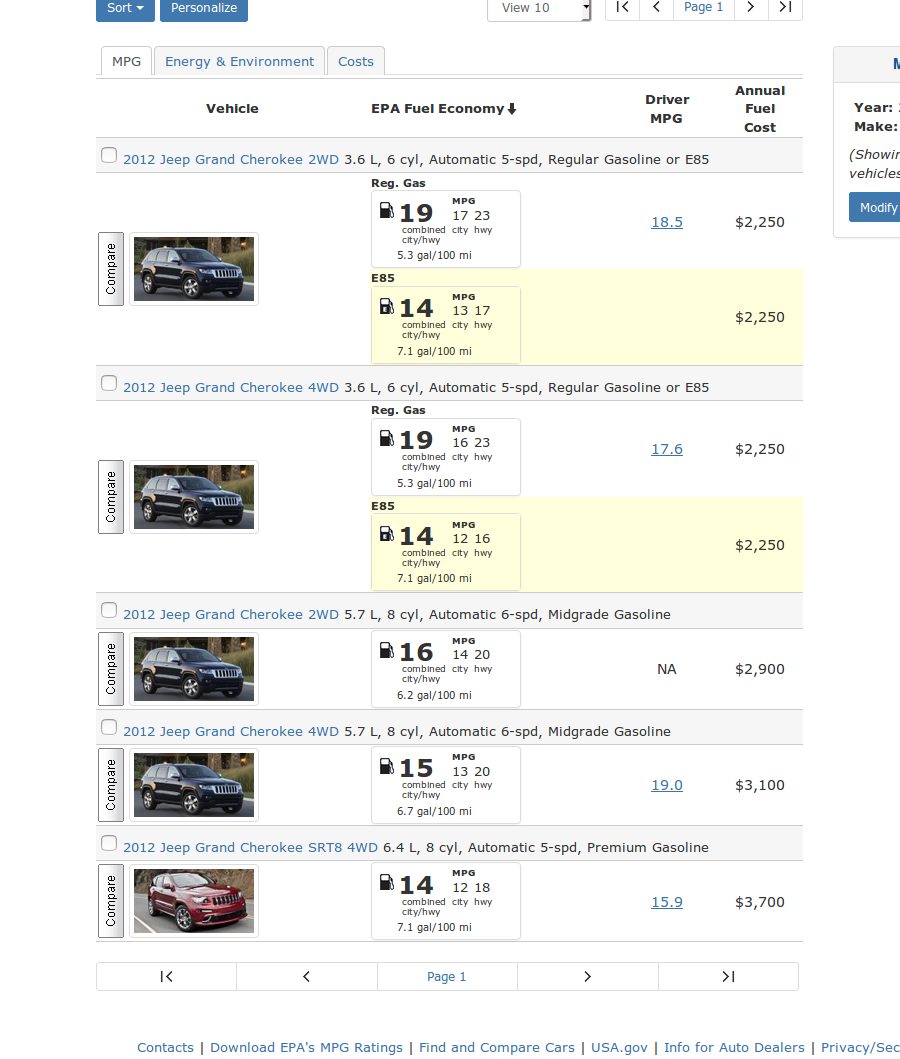The width and height of the screenshot is (900, 1059).
Task: Open 2012 Jeep Grand Cherokee 4WD 3.6 L link
Action: click(x=231, y=388)
